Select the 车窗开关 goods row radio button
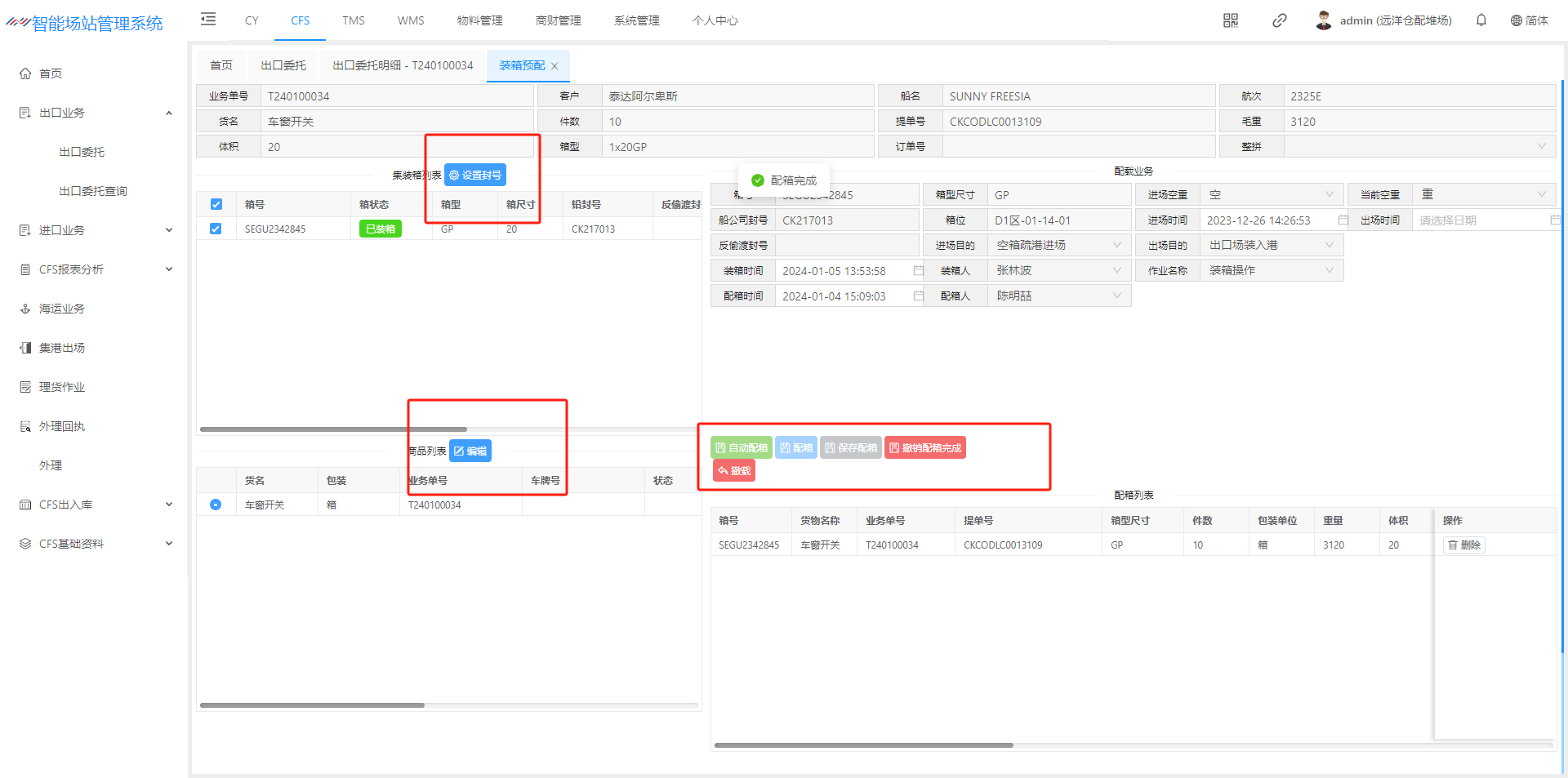1568x778 pixels. pos(216,505)
